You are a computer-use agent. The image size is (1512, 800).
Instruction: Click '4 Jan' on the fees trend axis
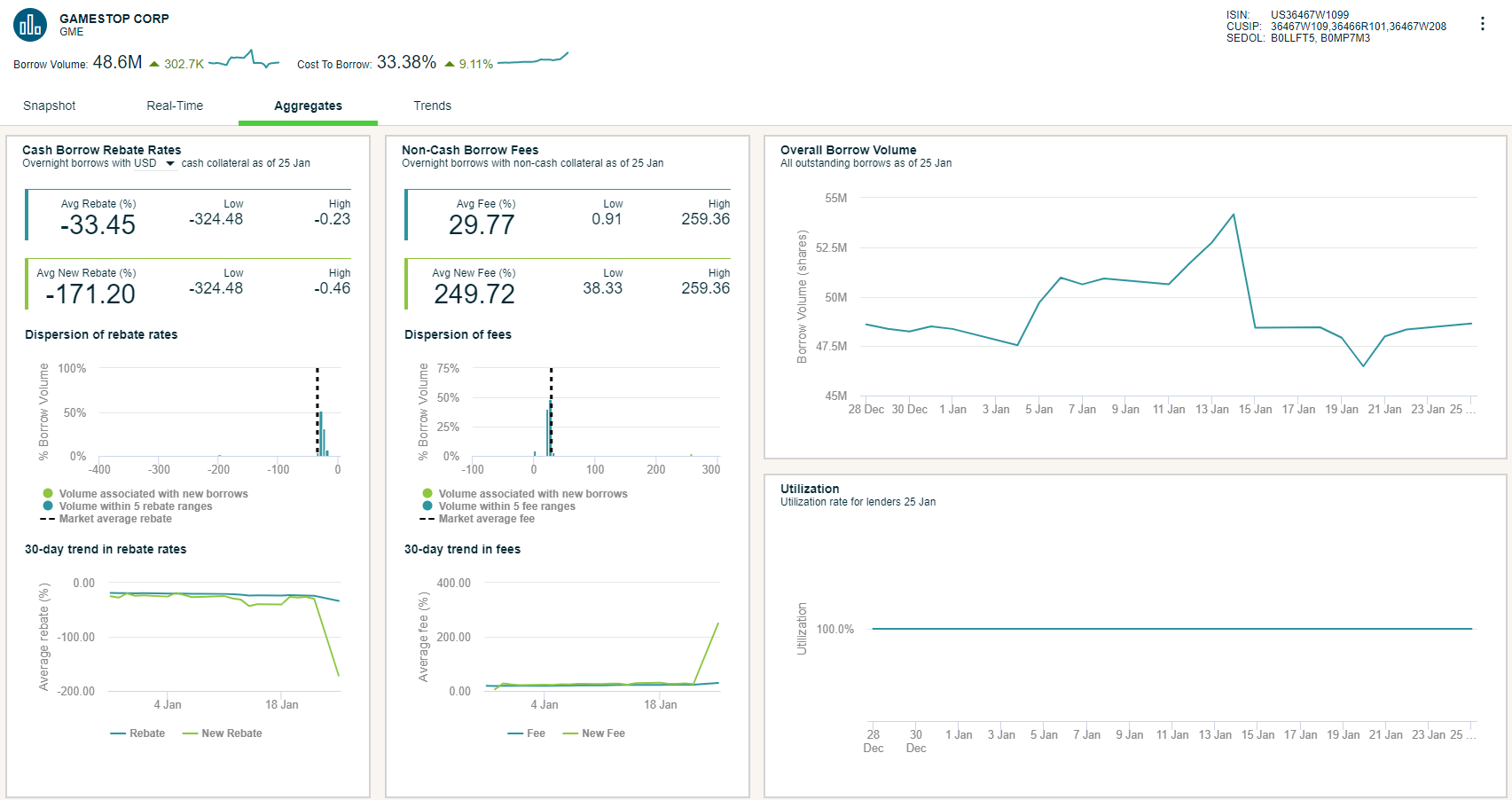(x=544, y=705)
